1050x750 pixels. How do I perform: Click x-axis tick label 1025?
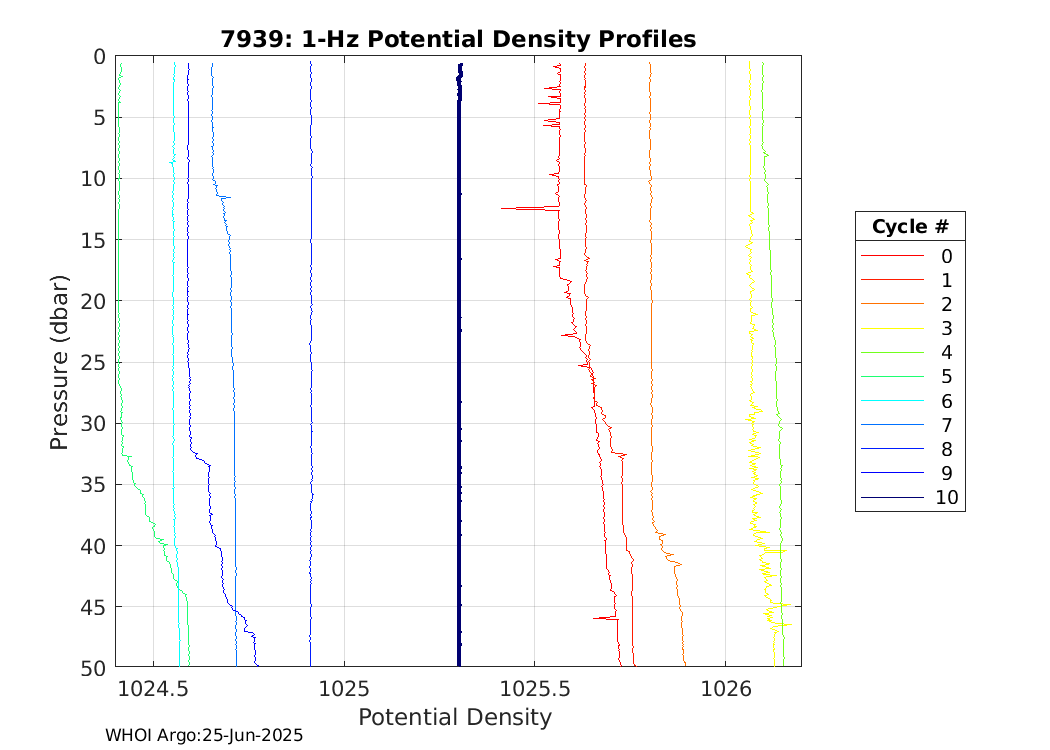pyautogui.click(x=344, y=688)
